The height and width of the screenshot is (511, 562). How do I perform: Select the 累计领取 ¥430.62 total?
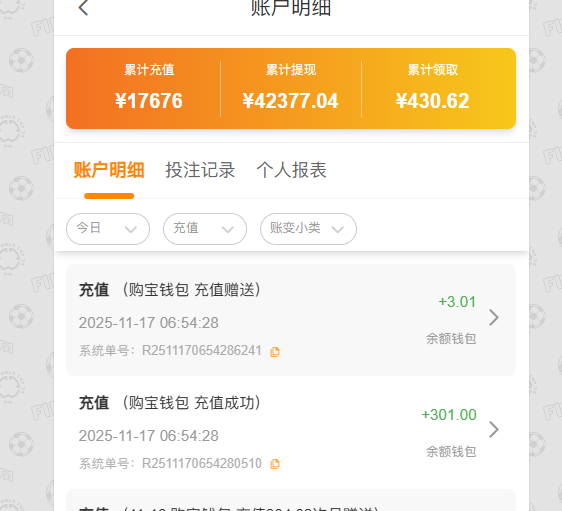[x=433, y=89]
